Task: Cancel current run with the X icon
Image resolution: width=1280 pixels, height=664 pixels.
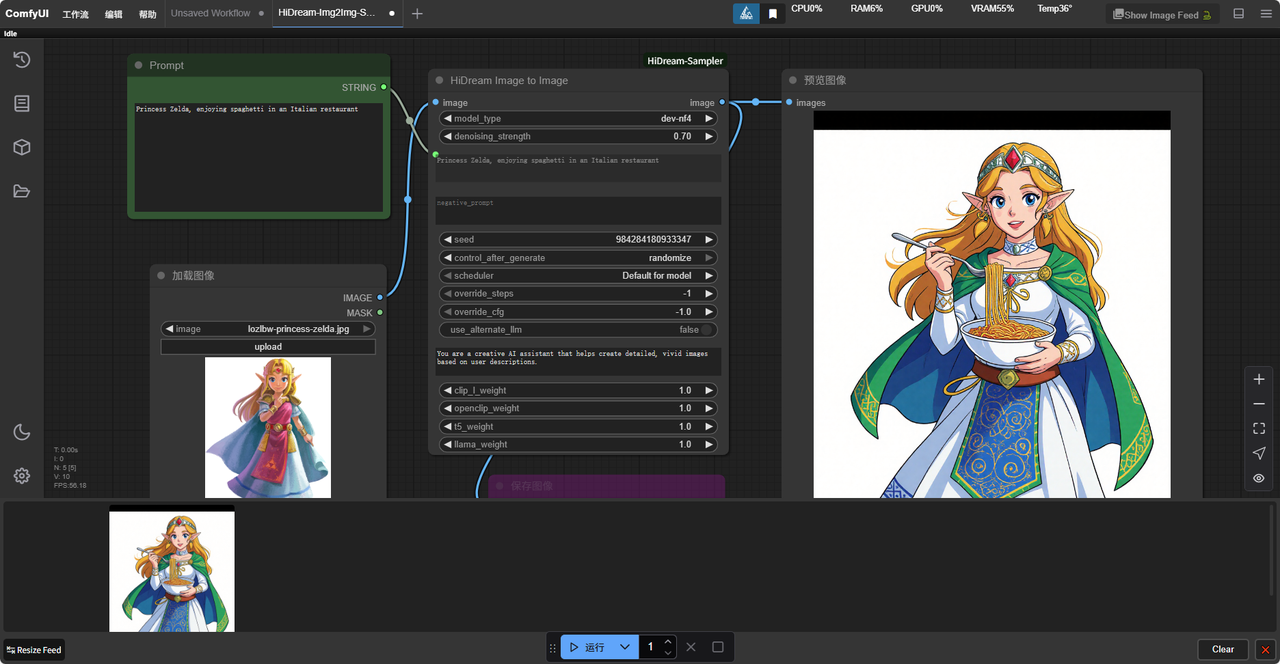Action: click(x=691, y=647)
